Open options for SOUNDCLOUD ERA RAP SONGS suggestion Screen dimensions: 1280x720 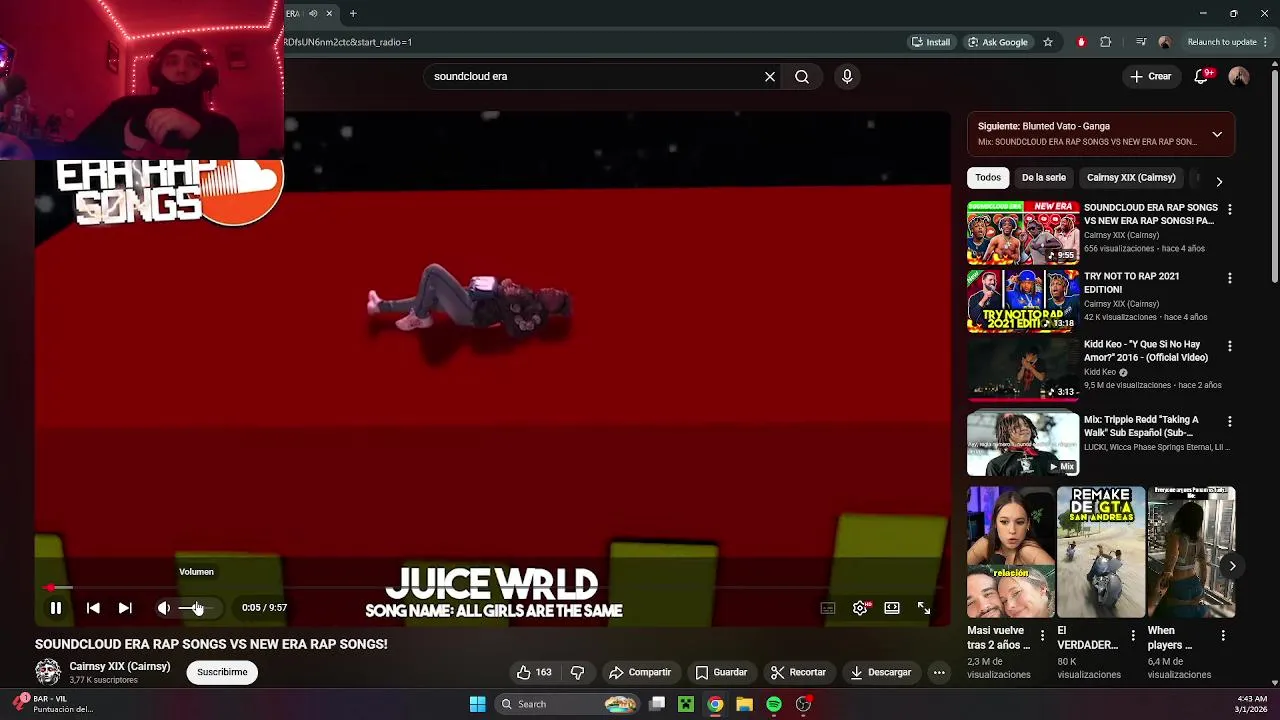[1230, 209]
